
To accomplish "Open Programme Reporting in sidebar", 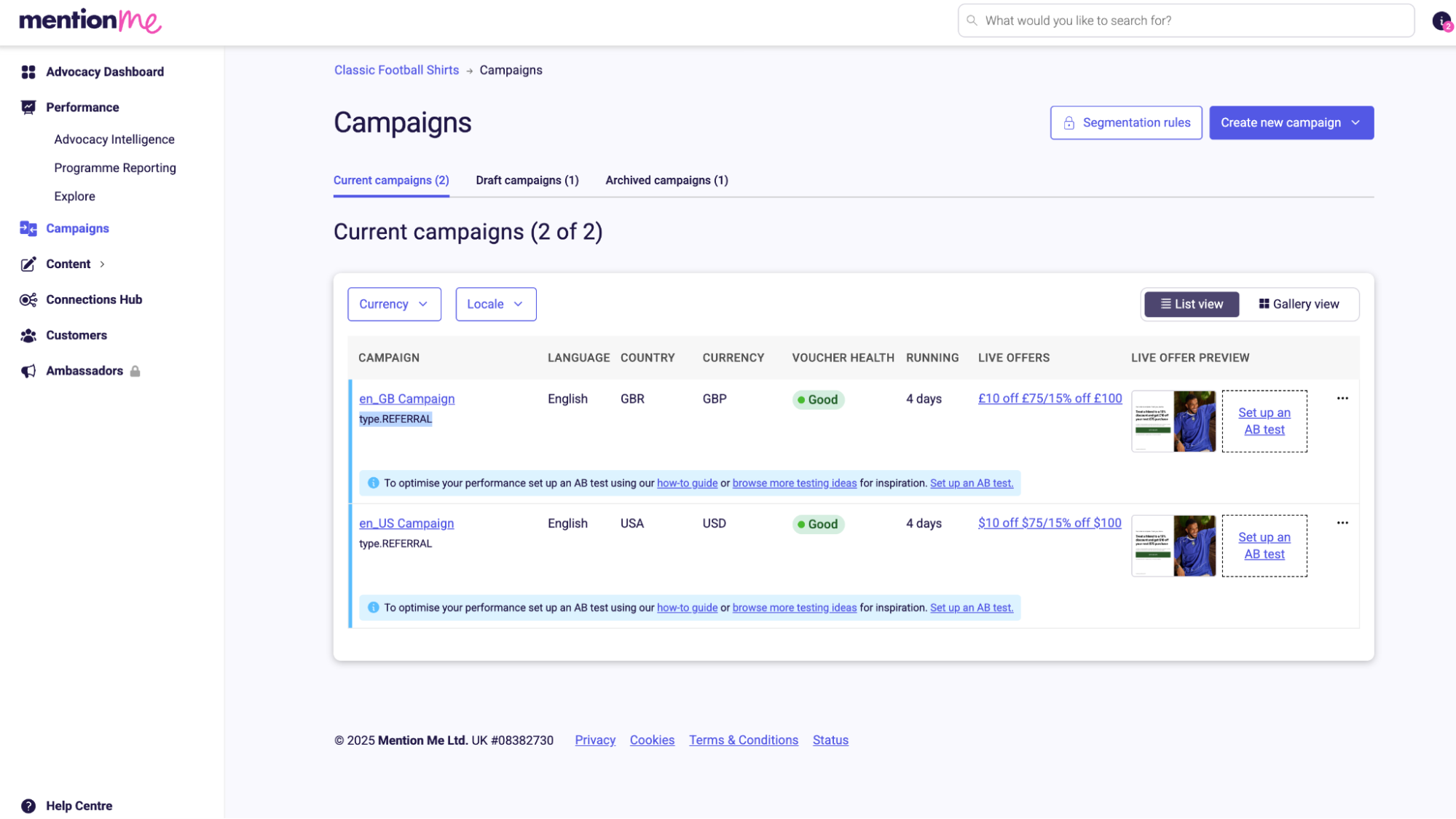I will (115, 168).
